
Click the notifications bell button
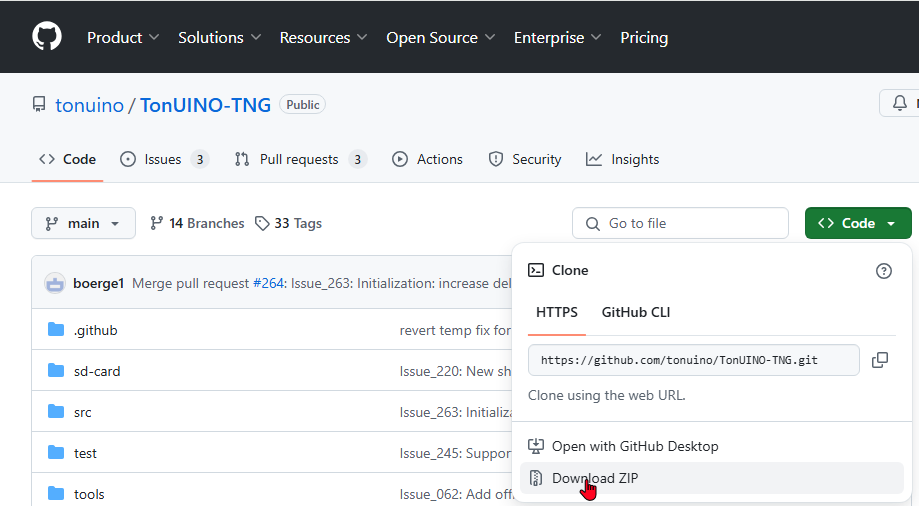(x=900, y=103)
